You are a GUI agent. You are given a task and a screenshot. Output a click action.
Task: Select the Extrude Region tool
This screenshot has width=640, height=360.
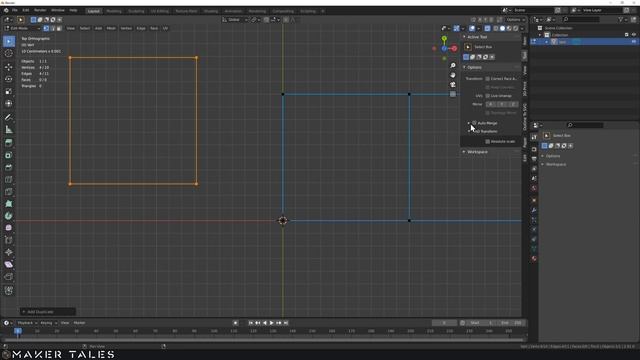coord(9,143)
